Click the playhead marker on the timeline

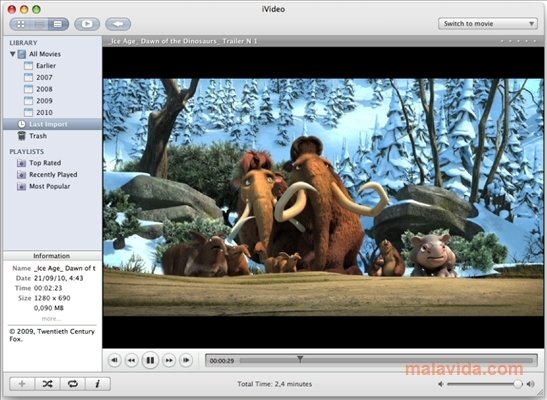click(x=300, y=359)
